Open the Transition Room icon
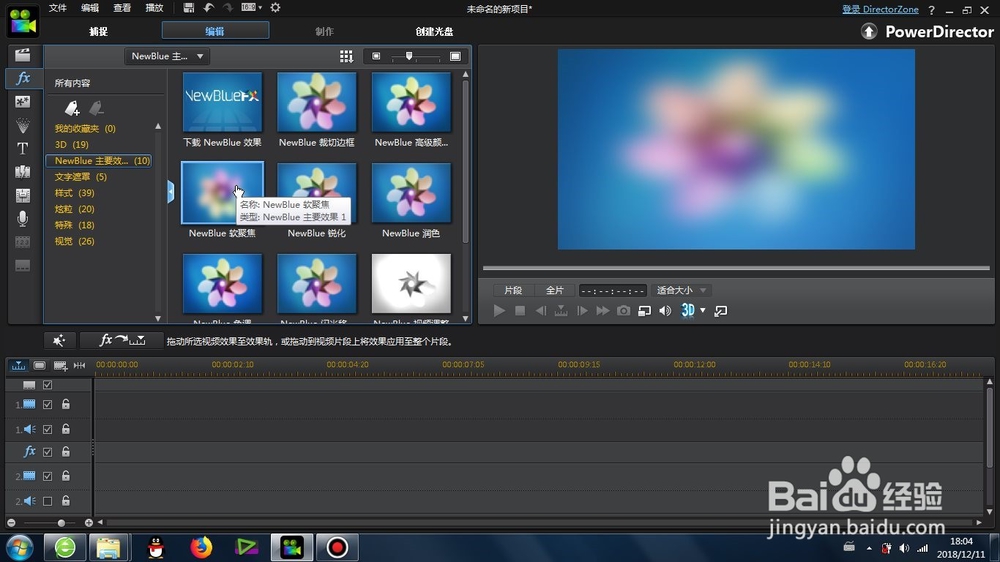The image size is (1000, 562). [x=22, y=172]
